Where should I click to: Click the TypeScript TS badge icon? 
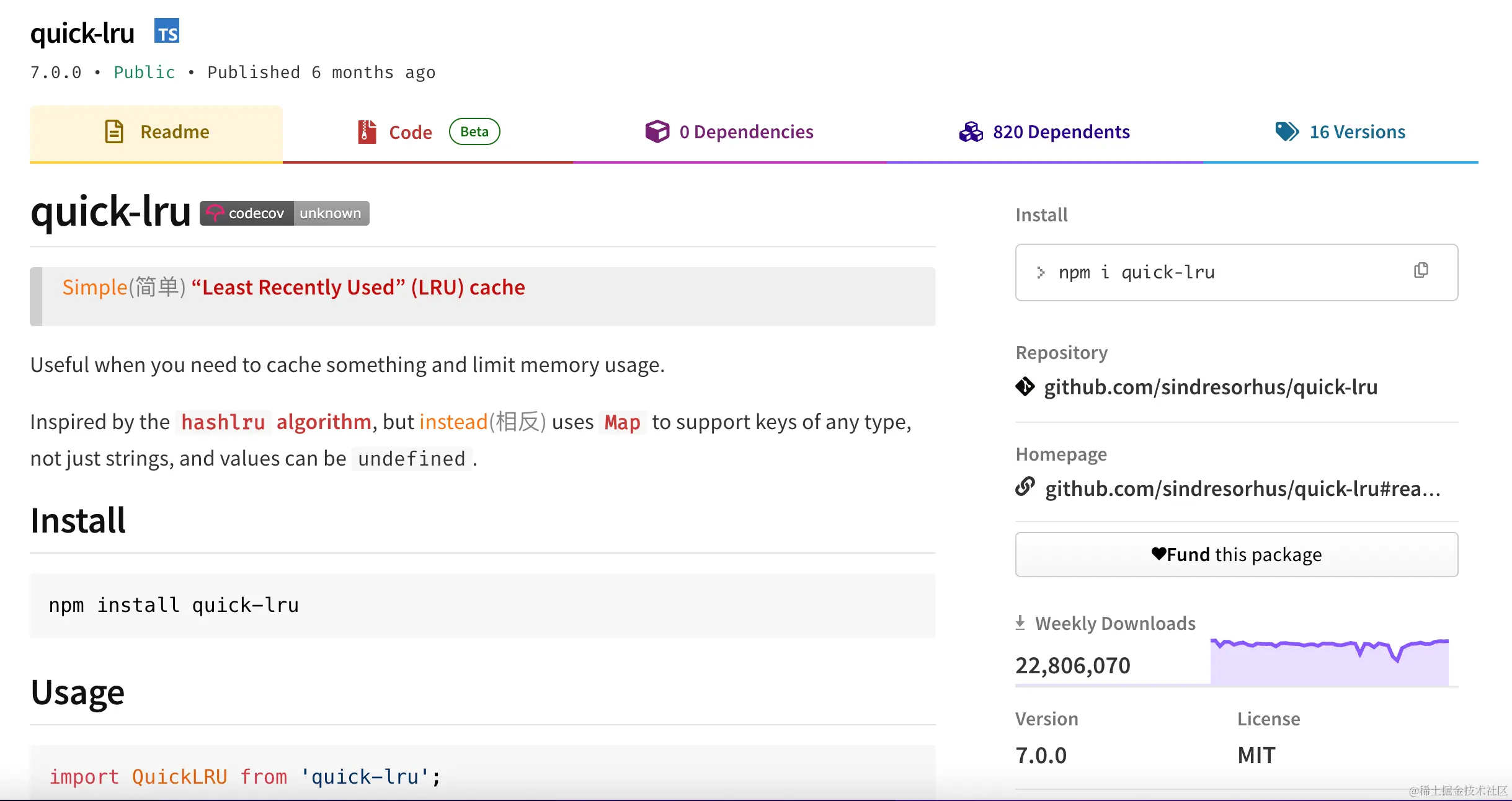[x=167, y=31]
